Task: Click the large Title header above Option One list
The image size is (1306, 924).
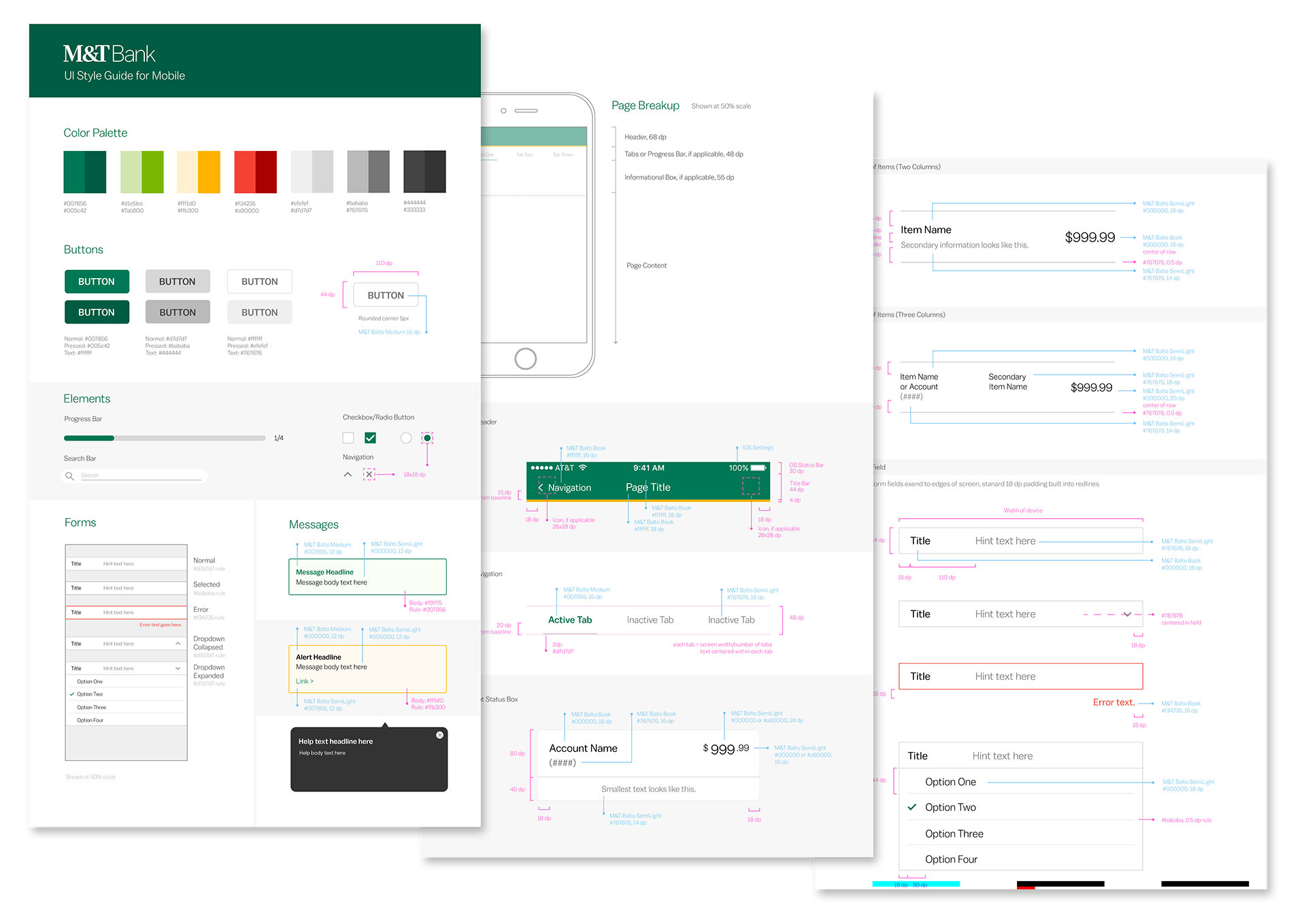Action: coord(1020,756)
